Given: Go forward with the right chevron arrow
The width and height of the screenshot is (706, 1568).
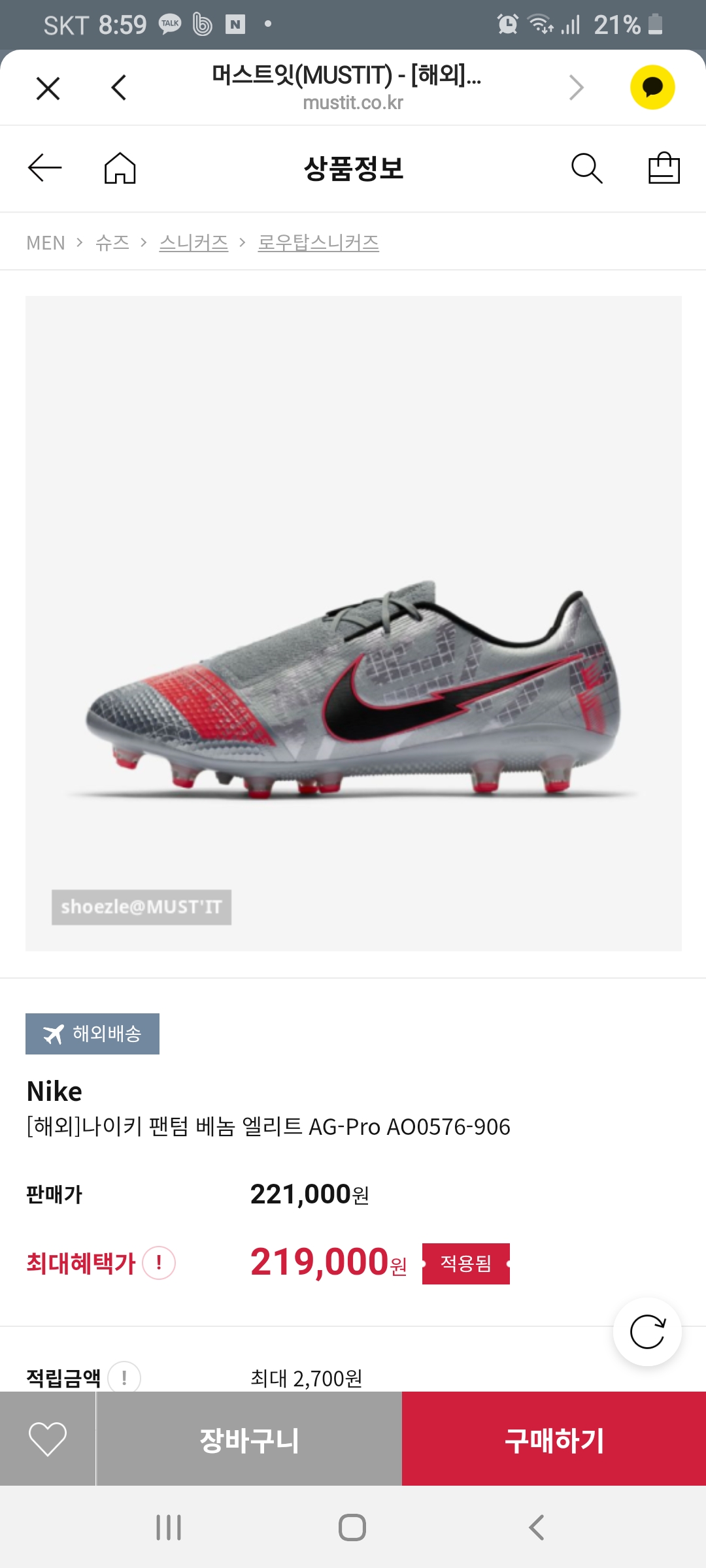Looking at the screenshot, I should (x=576, y=88).
